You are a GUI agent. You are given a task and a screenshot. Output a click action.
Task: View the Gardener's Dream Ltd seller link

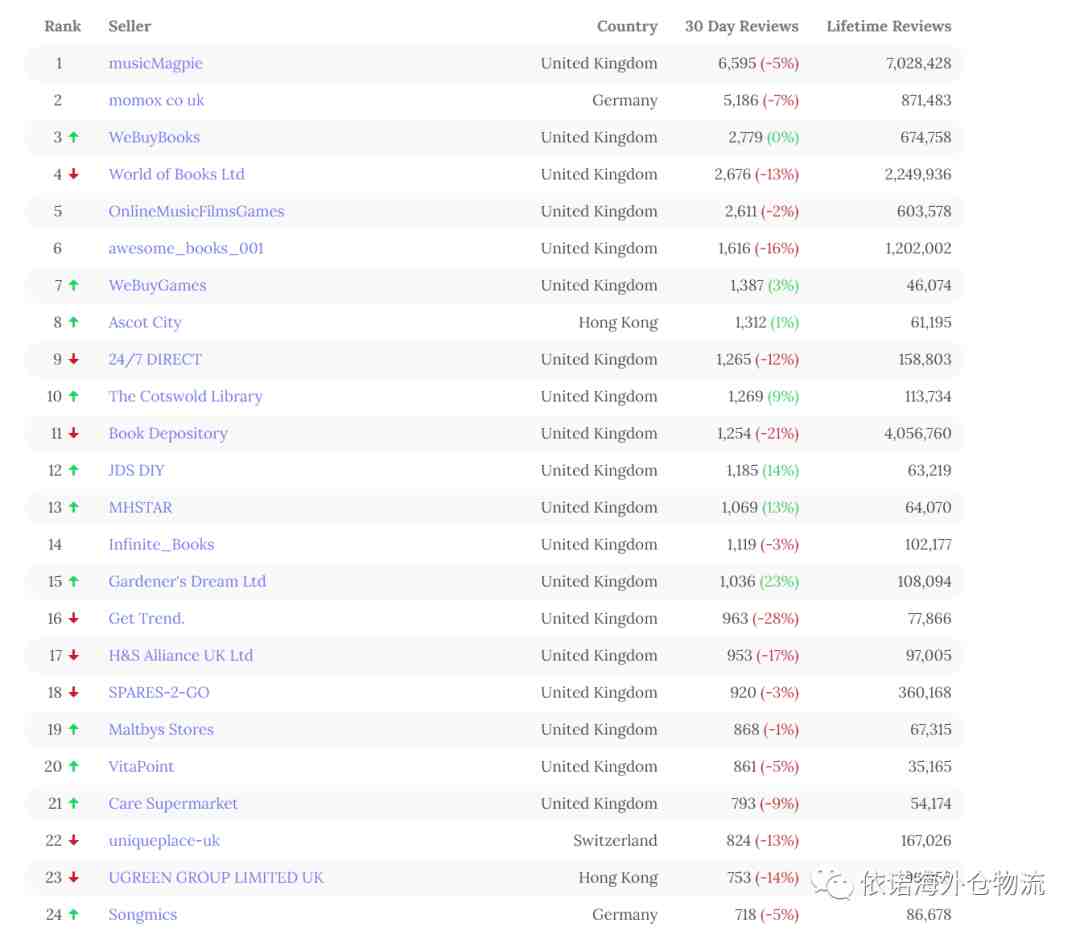point(187,581)
